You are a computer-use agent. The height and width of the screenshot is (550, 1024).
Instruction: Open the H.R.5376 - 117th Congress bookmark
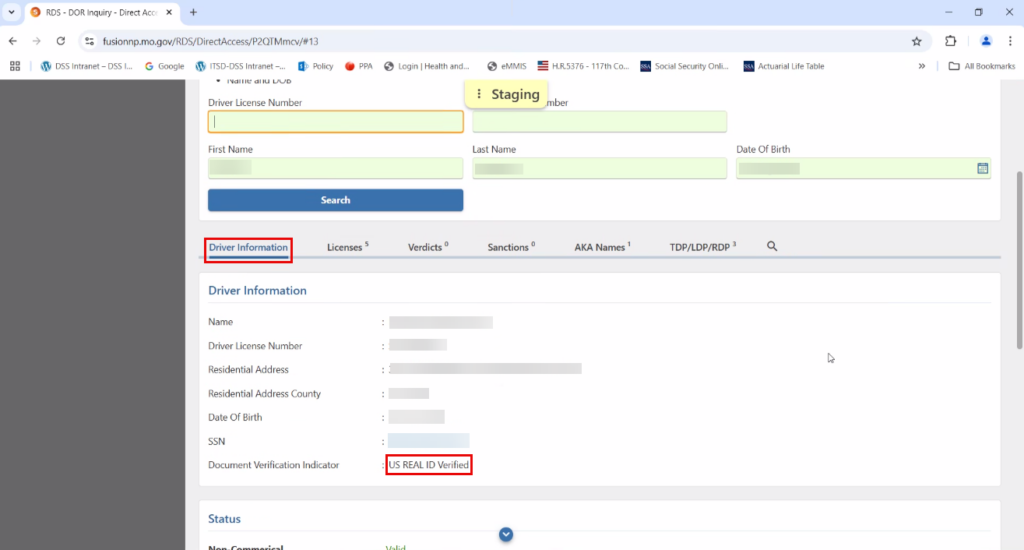point(583,66)
